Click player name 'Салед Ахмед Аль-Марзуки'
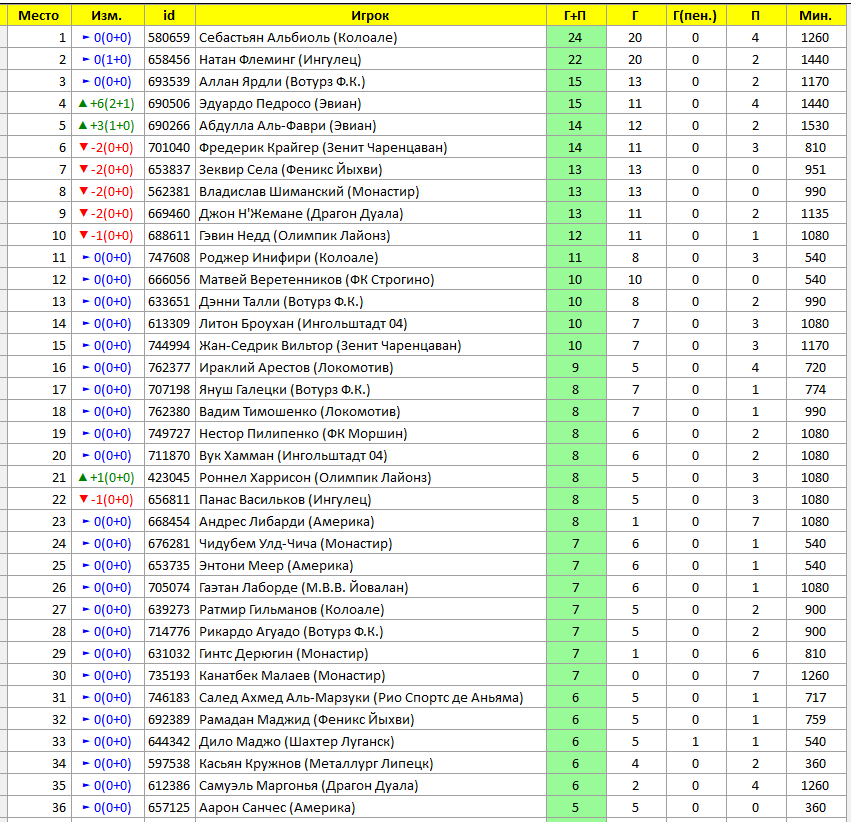The height and width of the screenshot is (822, 851). [x=282, y=697]
